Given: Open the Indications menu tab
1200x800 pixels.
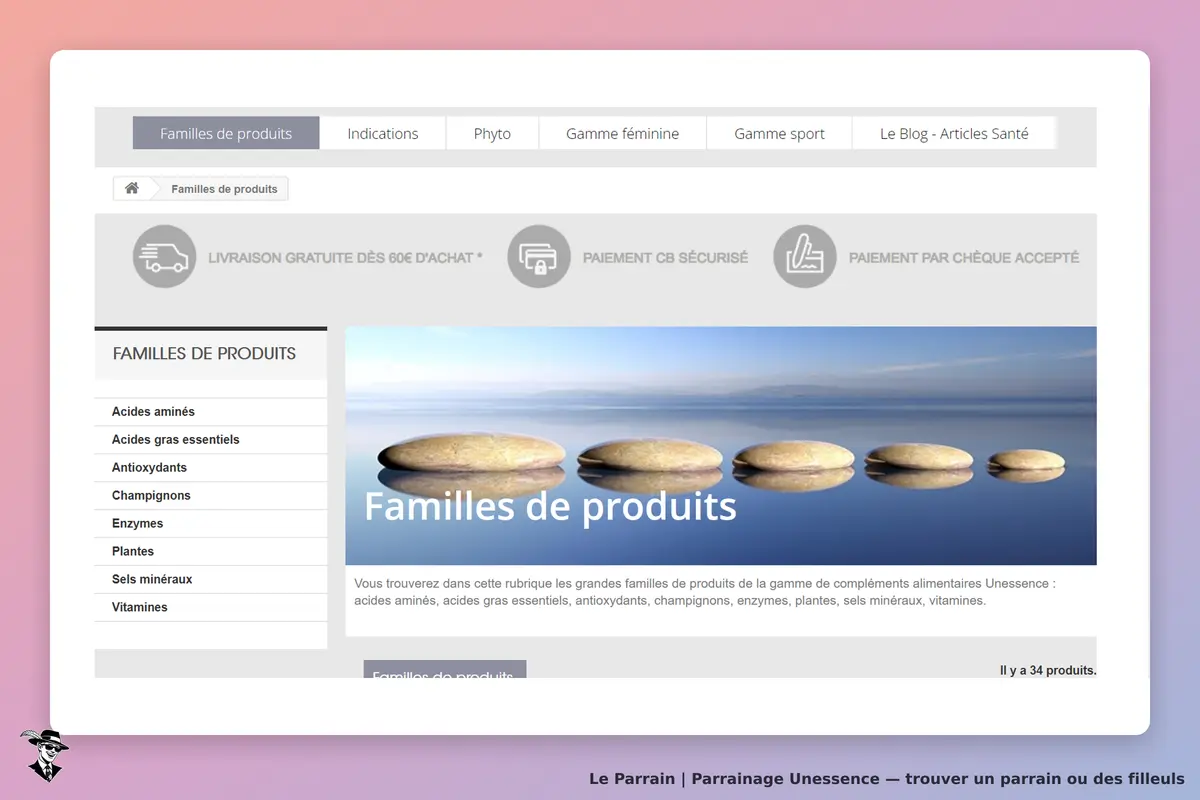Looking at the screenshot, I should pos(383,133).
